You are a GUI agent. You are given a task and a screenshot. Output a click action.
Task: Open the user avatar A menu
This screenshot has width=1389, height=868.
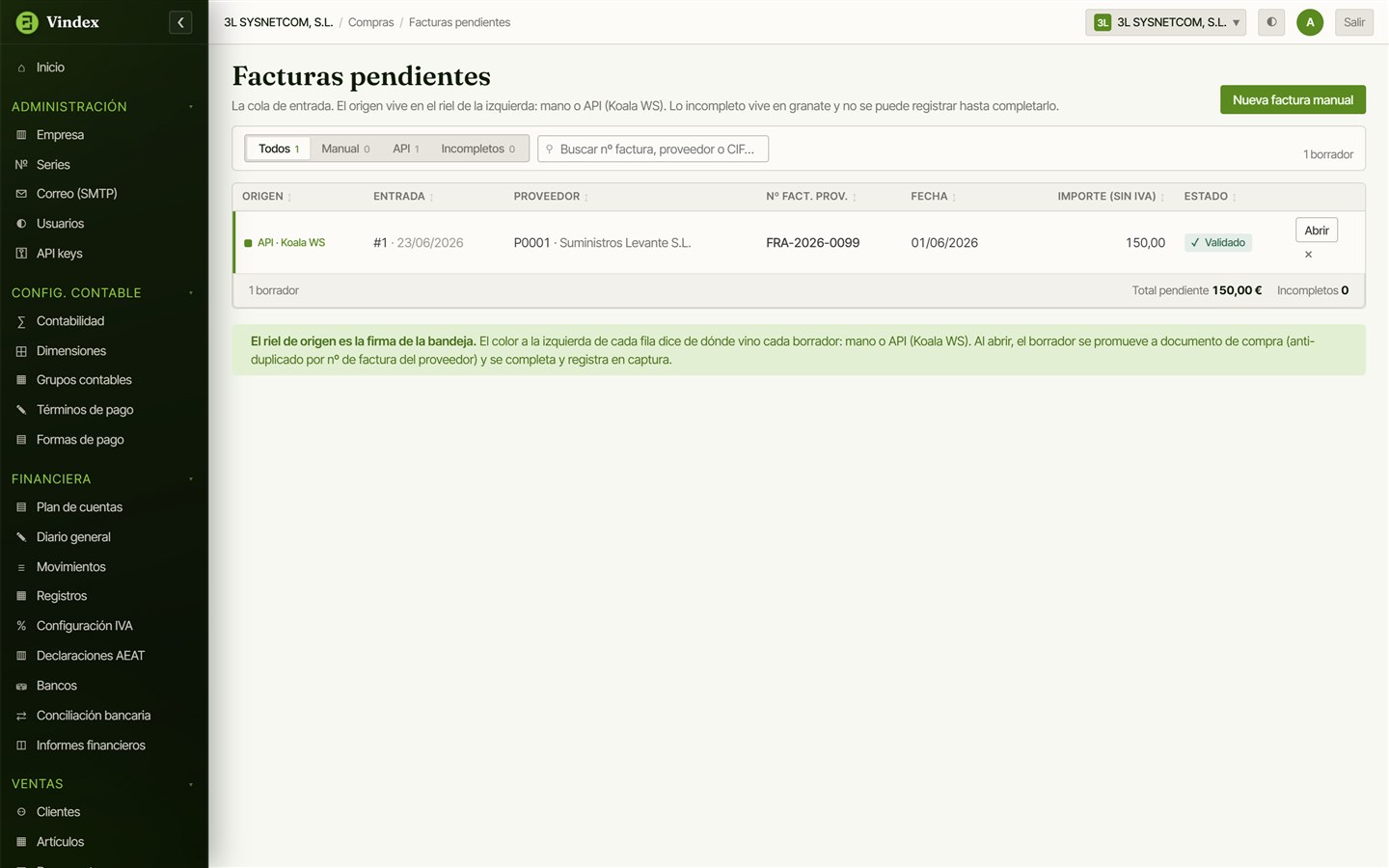tap(1310, 22)
